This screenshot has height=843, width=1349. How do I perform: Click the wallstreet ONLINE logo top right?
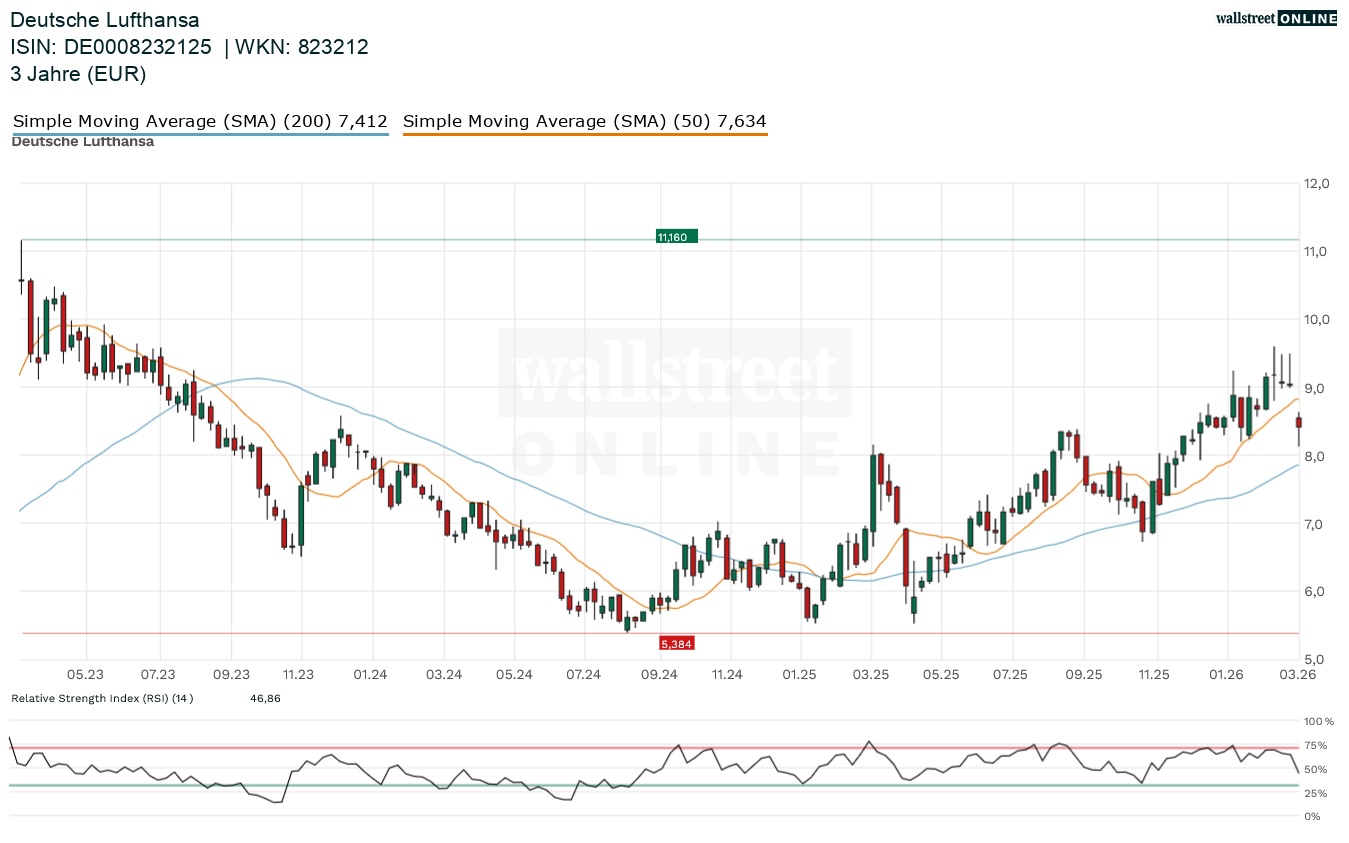point(1275,18)
